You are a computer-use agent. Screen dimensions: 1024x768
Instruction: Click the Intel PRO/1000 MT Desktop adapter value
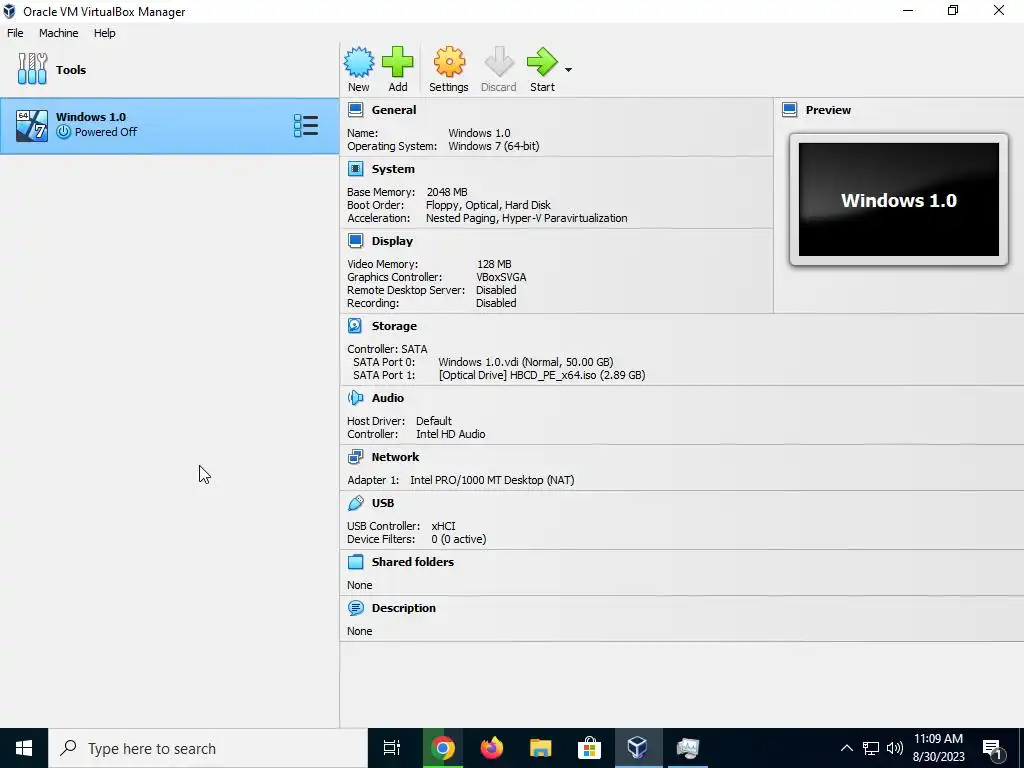coord(492,480)
